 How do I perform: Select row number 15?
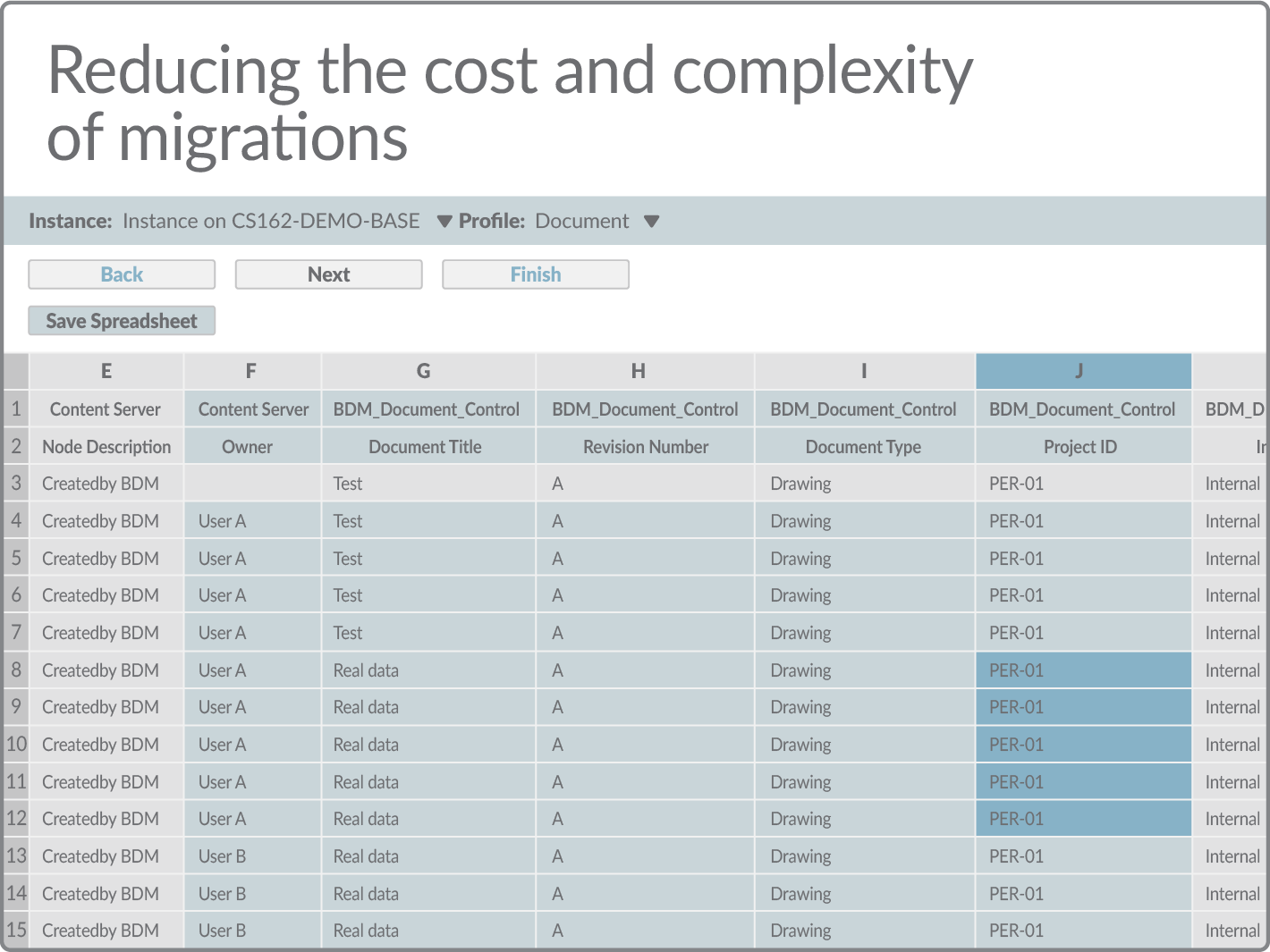pos(15,930)
